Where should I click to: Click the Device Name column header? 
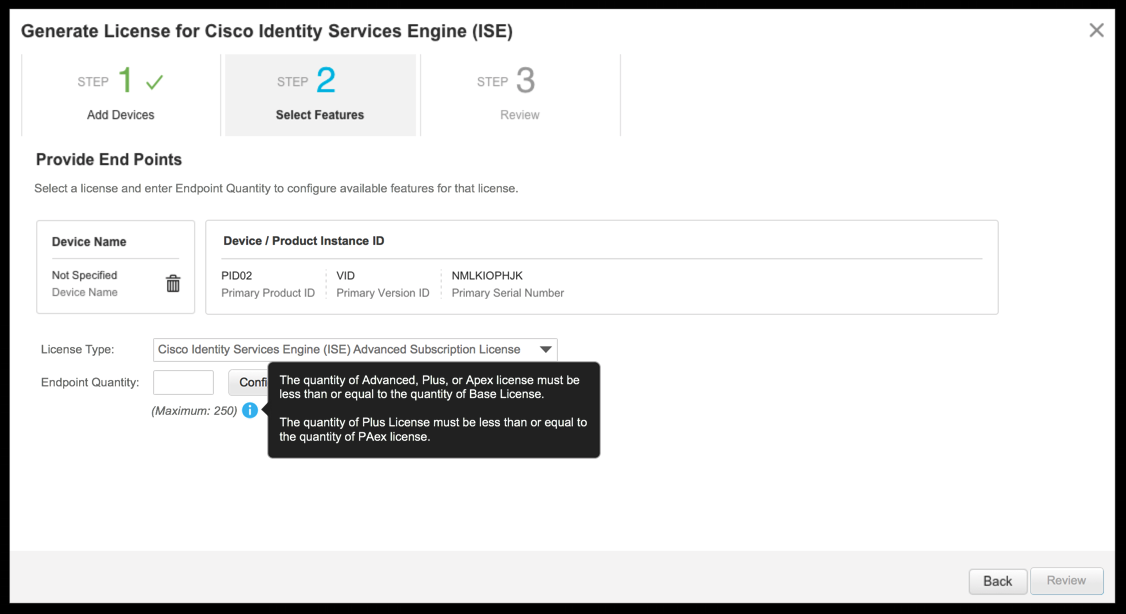[89, 242]
